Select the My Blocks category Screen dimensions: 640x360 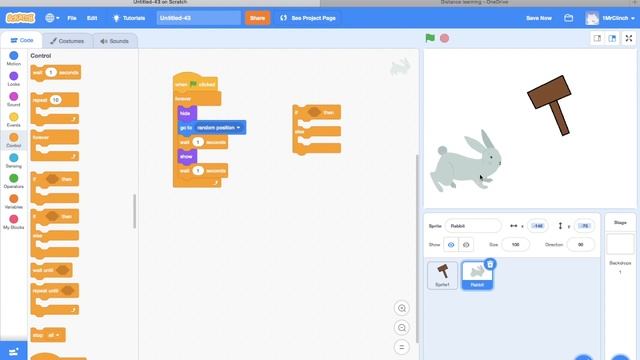click(x=13, y=222)
